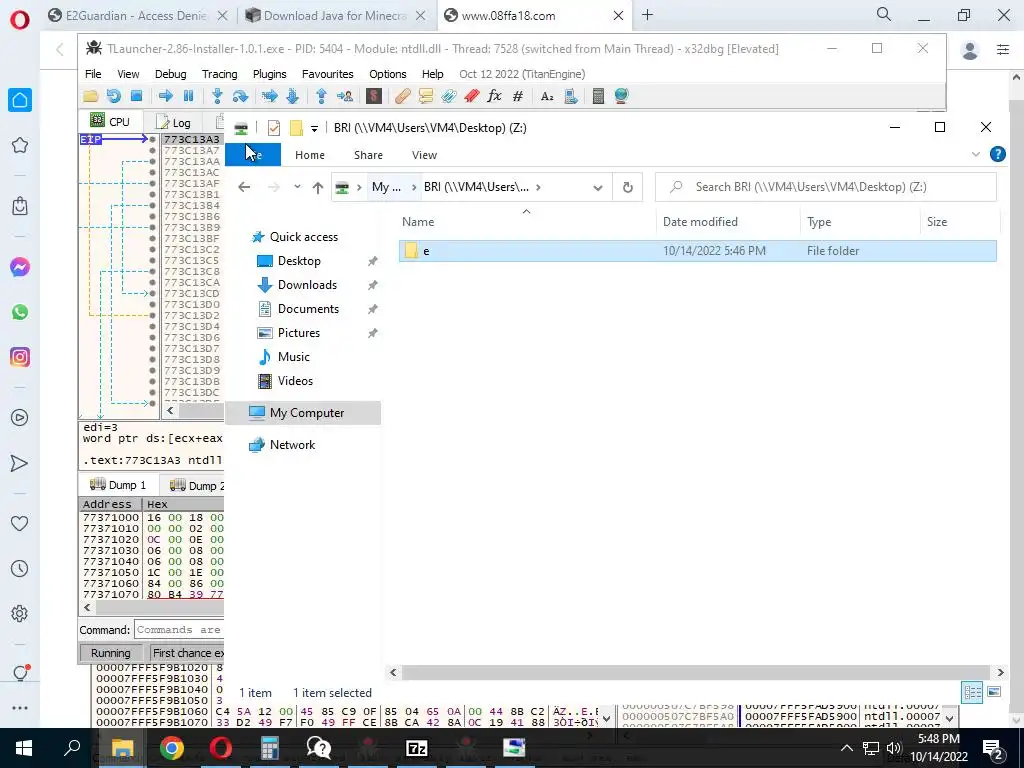Open Comments speech-bubble icon in x32dbg

(x=426, y=97)
